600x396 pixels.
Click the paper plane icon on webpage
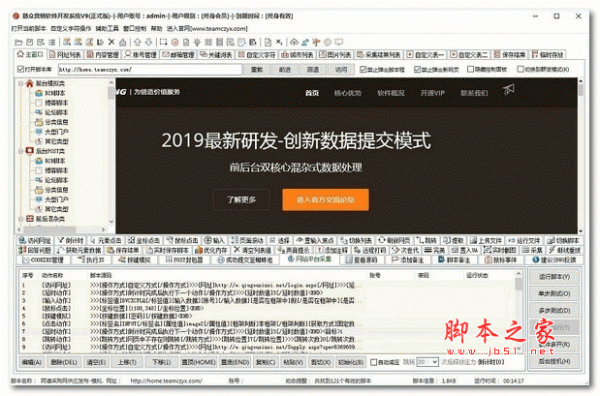[x=509, y=90]
